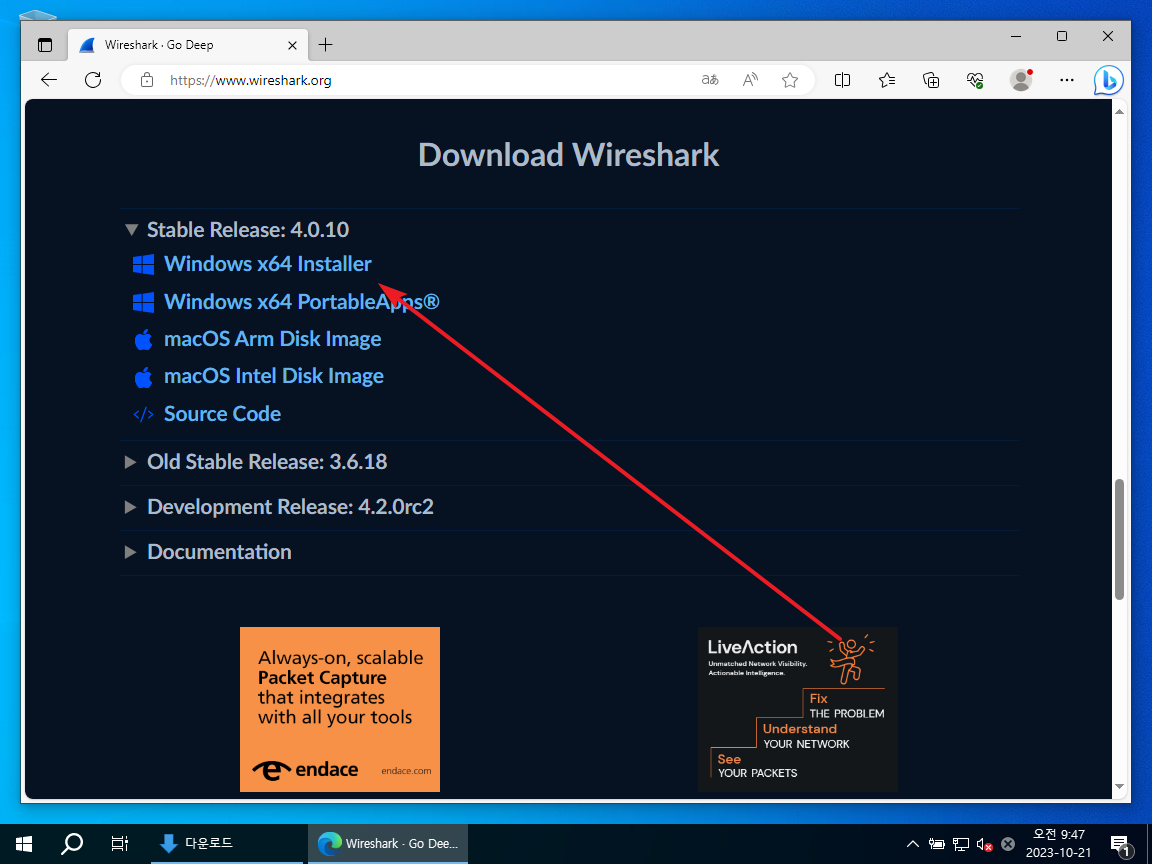The image size is (1152, 864).
Task: Open the endace Packet Capture ad
Action: (340, 710)
